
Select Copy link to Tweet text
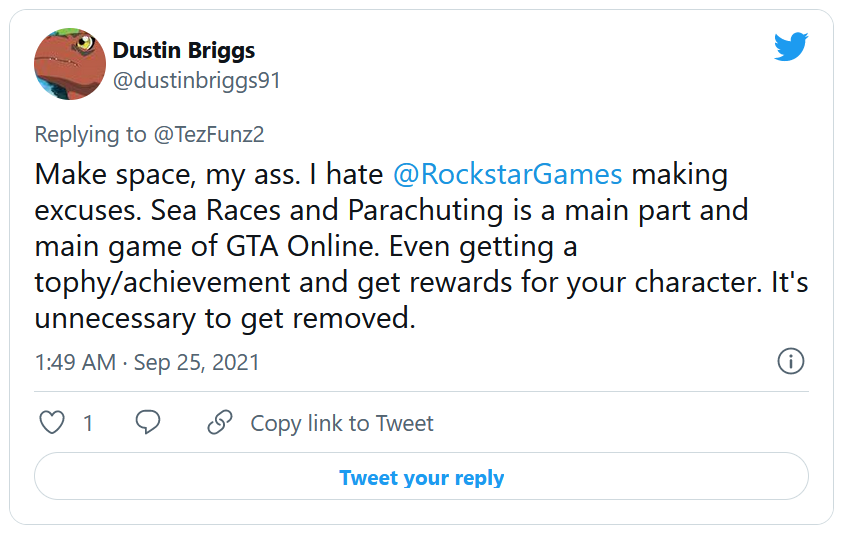[342, 423]
